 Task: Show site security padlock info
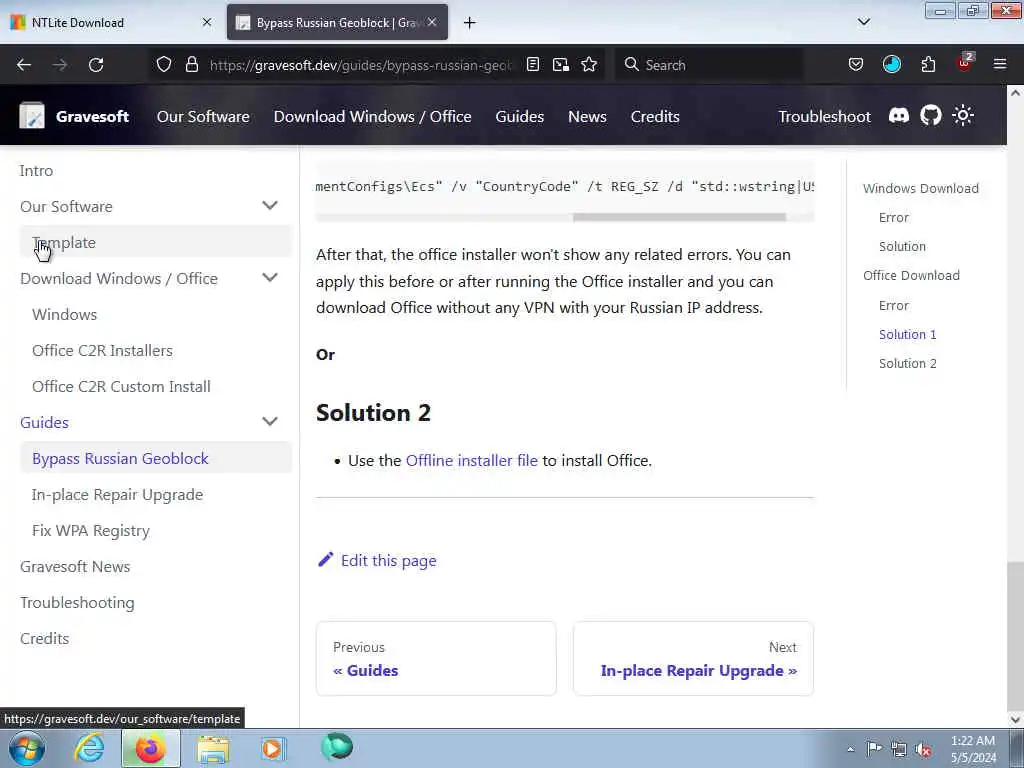click(x=191, y=64)
